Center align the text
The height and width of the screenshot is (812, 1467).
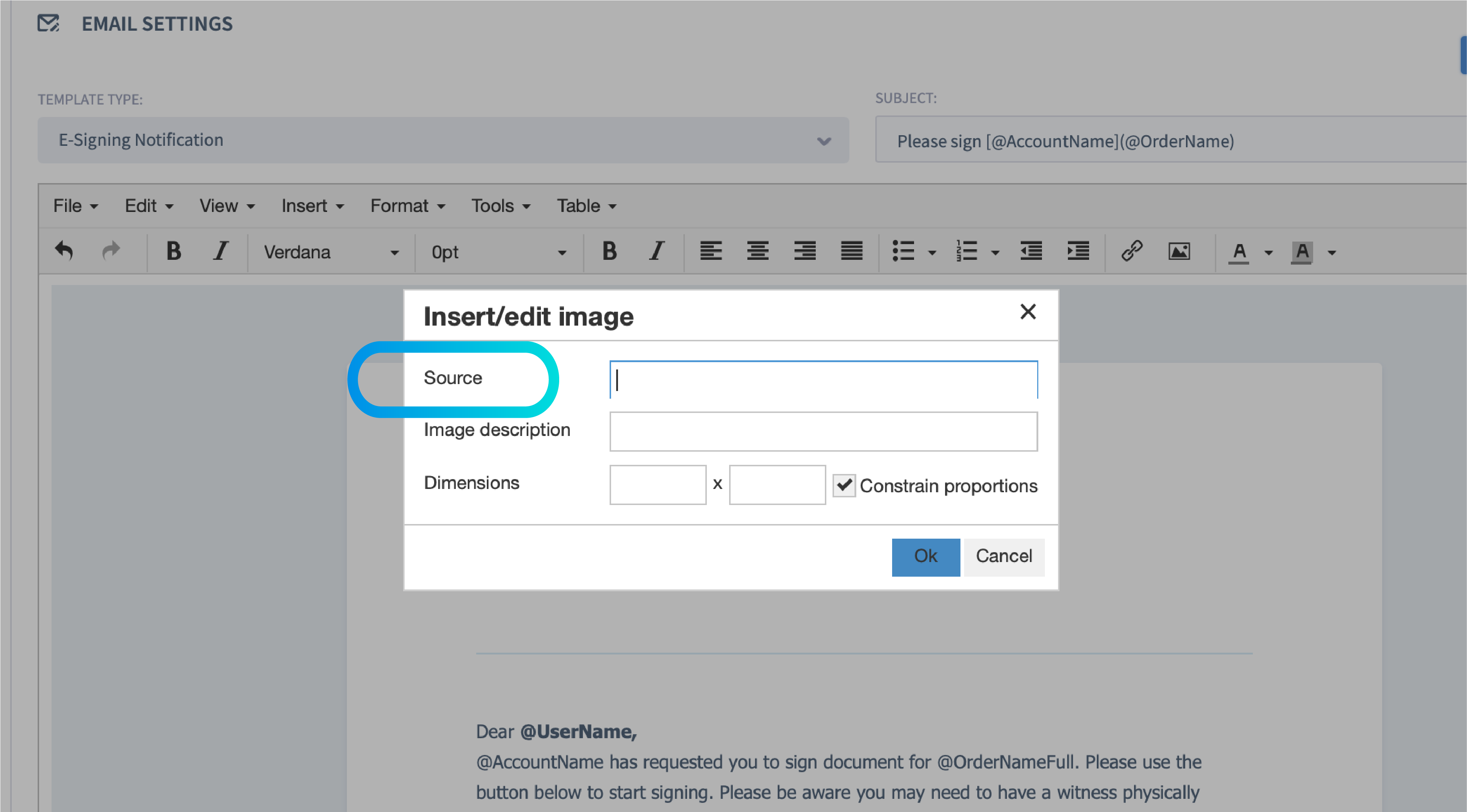(757, 251)
